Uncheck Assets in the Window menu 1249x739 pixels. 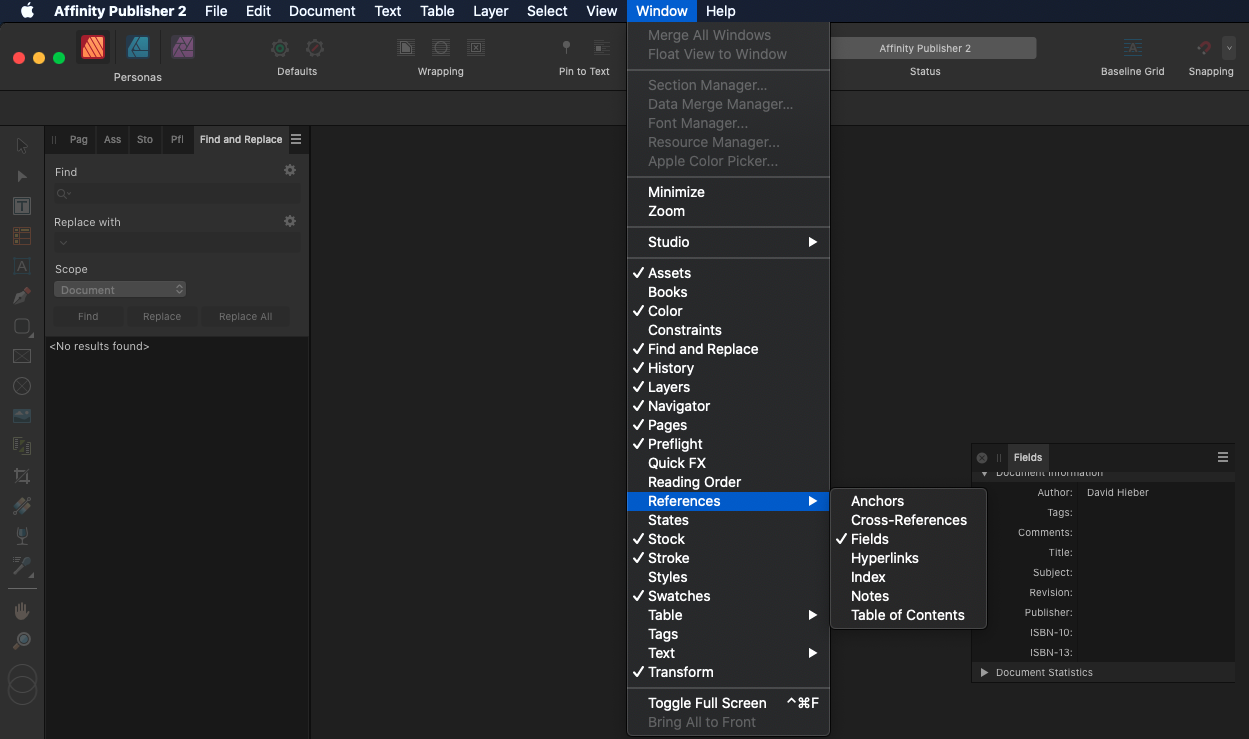[x=728, y=273]
